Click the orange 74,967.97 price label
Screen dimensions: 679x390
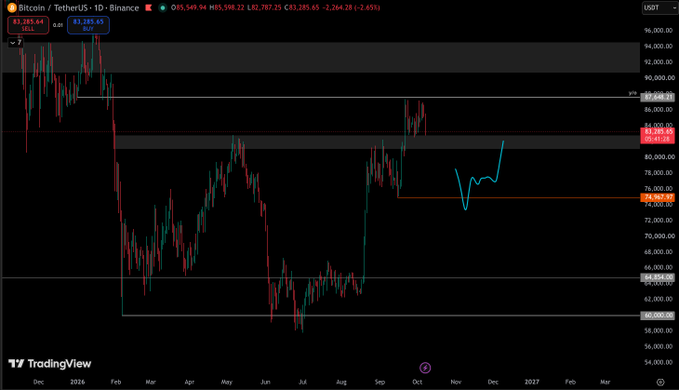pos(657,197)
